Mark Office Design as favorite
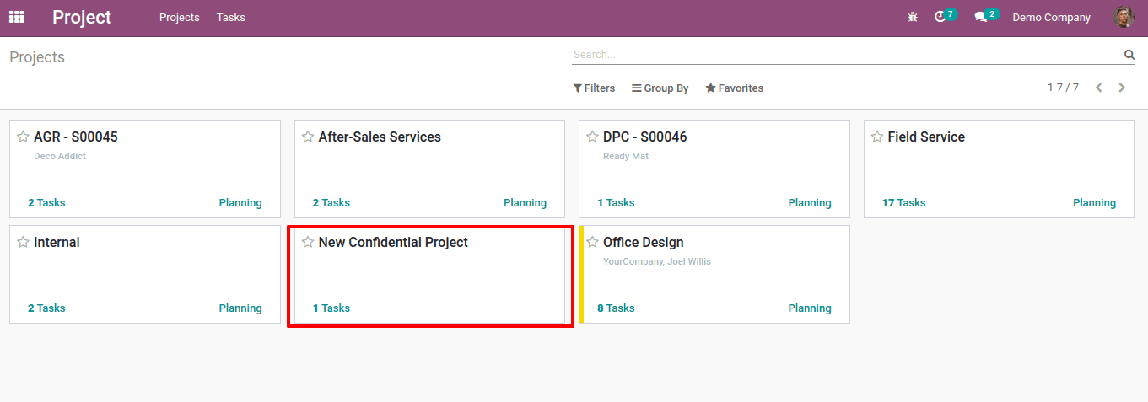 [592, 242]
